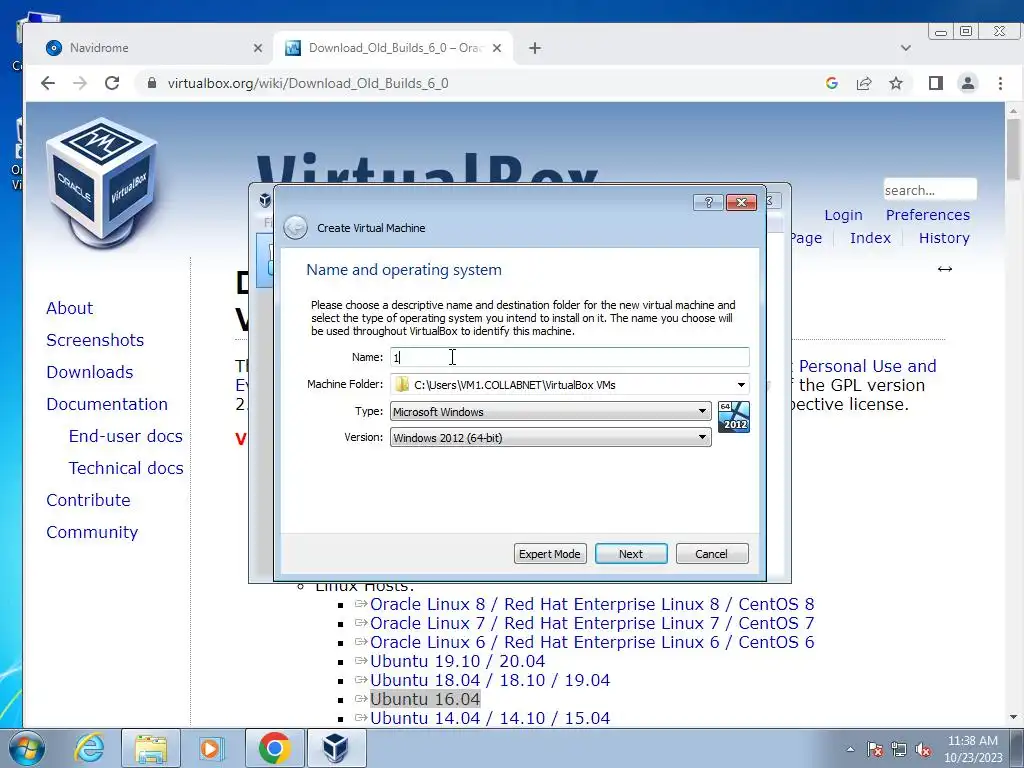
Task: Click the History link
Action: 944,238
